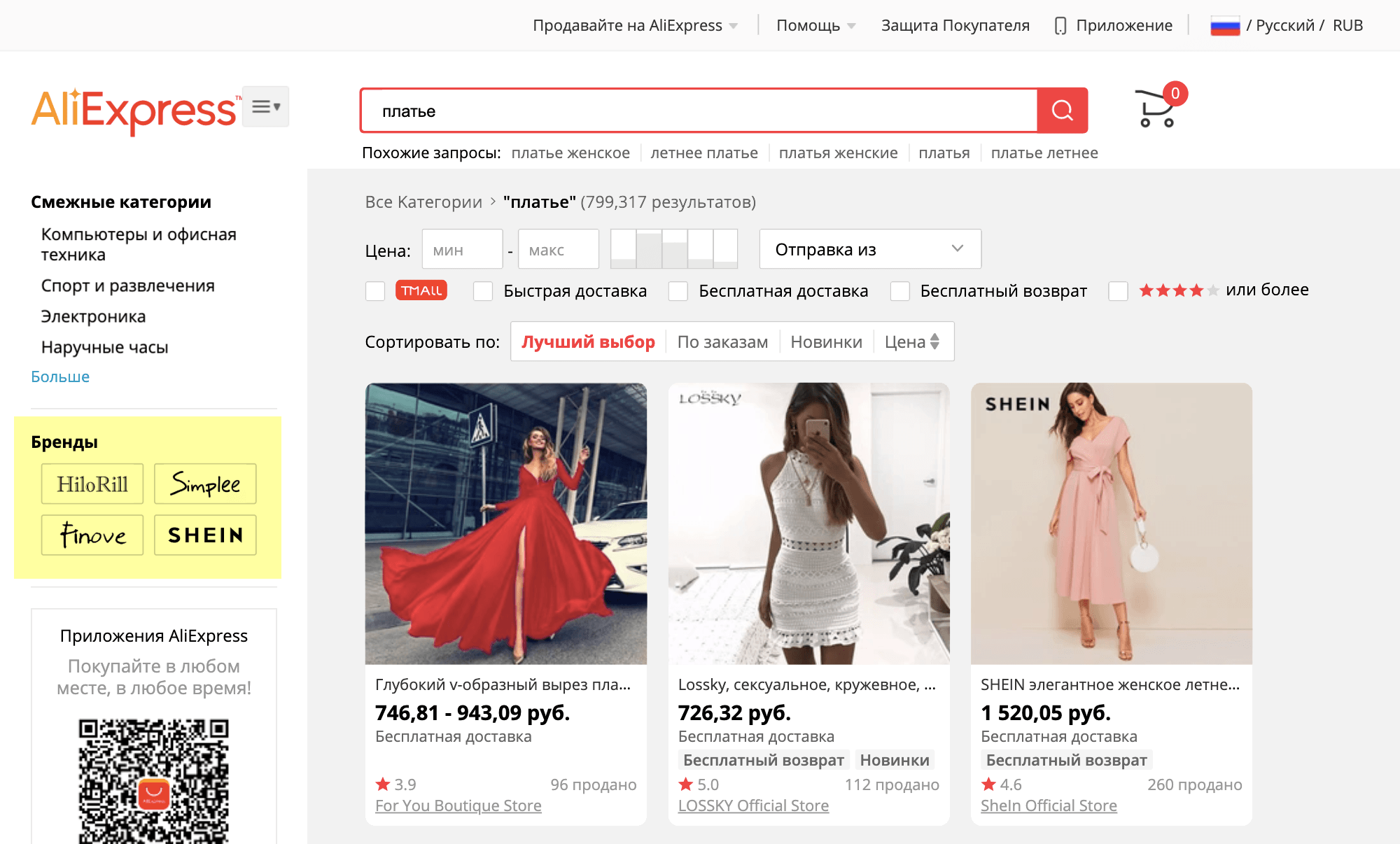Image resolution: width=1400 pixels, height=844 pixels.
Task: Open product title Глубокий v-образный вырез
Action: click(503, 684)
